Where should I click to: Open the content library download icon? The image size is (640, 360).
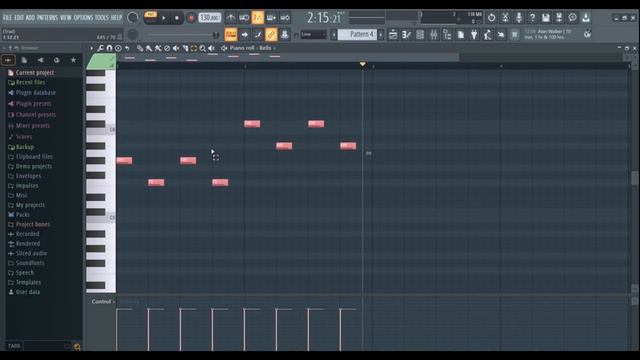pyautogui.click(x=586, y=18)
